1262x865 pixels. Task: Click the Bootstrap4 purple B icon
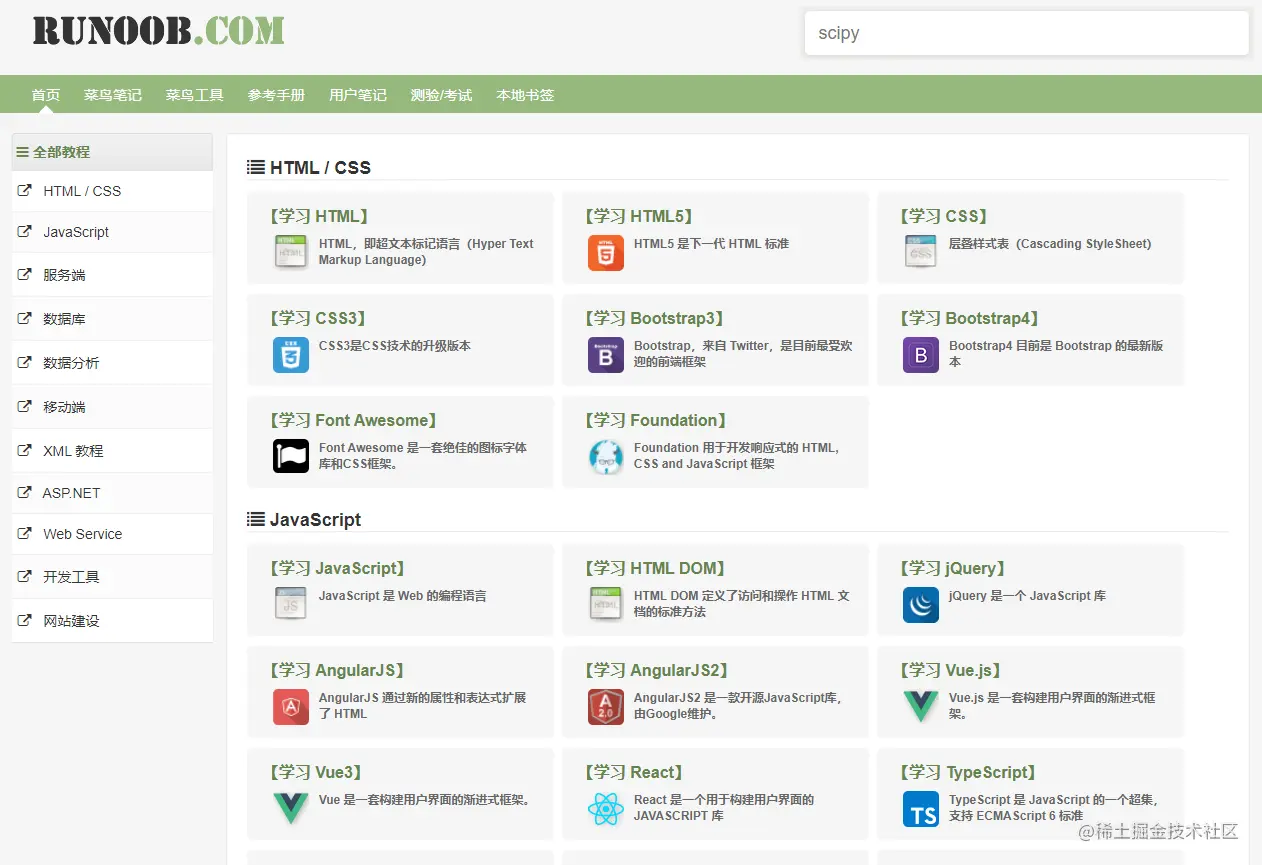921,354
